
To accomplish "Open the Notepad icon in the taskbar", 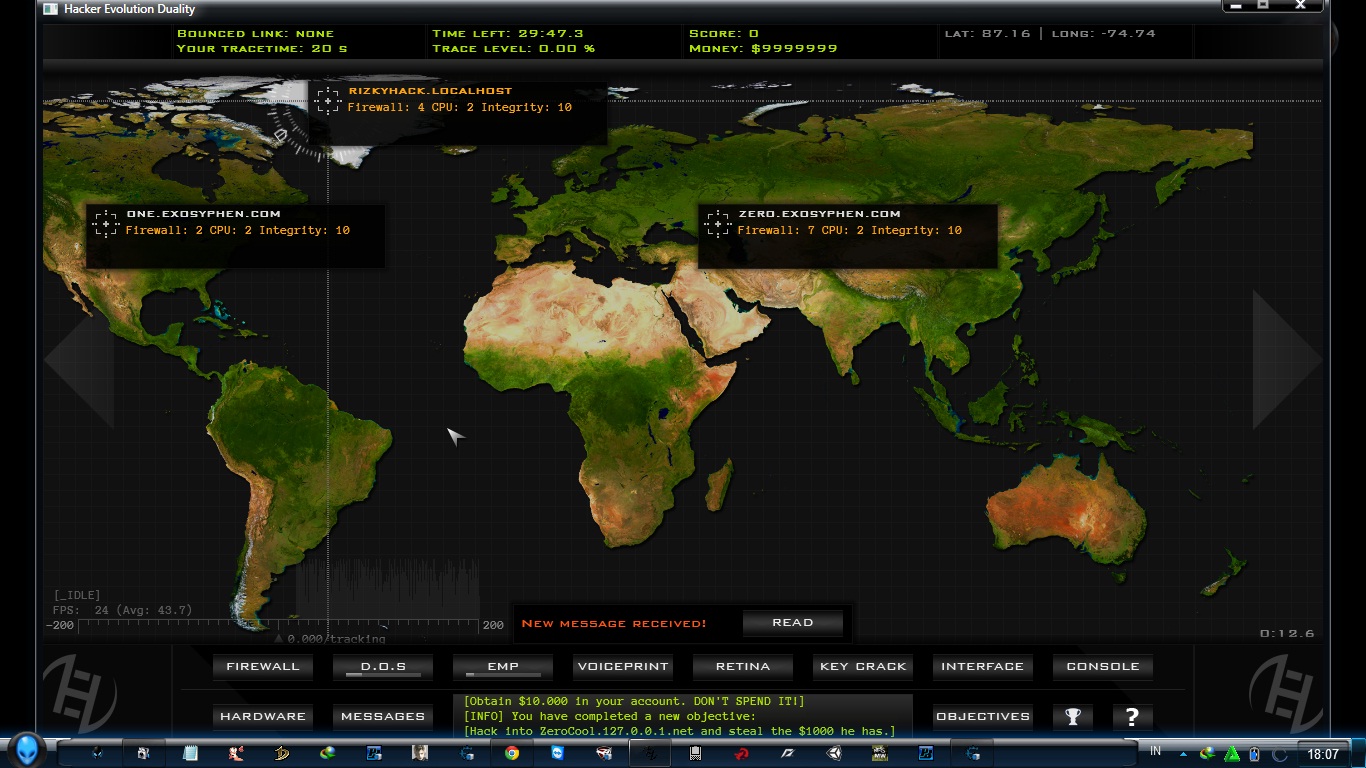I will (190, 752).
